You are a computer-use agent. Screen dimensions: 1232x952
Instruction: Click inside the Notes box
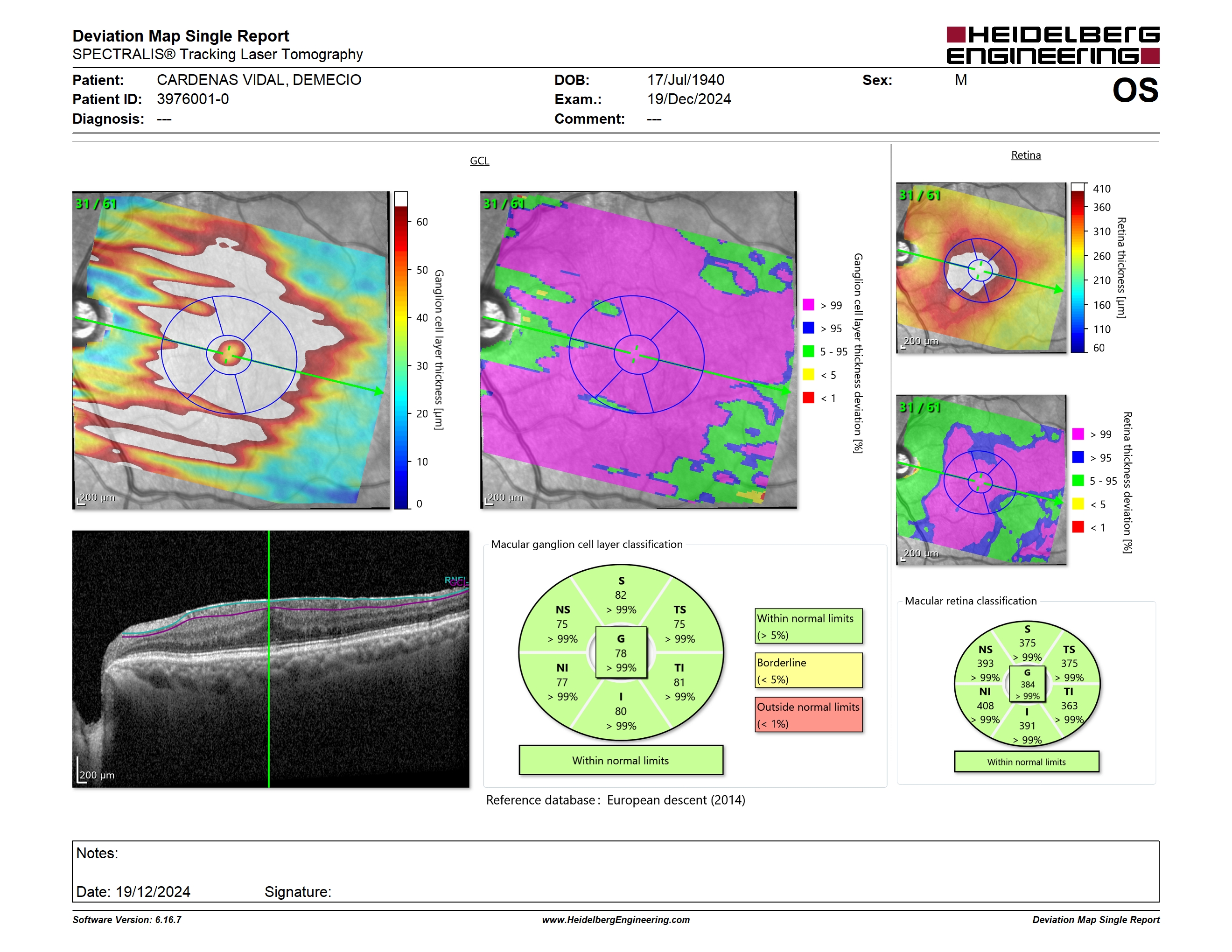coord(616,871)
